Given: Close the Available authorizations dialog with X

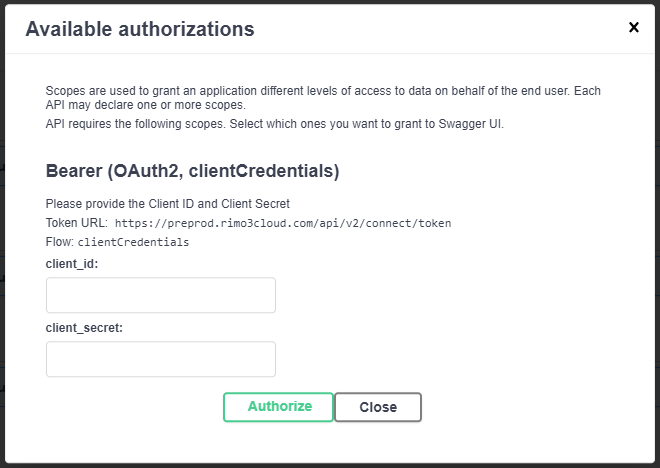Looking at the screenshot, I should tap(633, 27).
